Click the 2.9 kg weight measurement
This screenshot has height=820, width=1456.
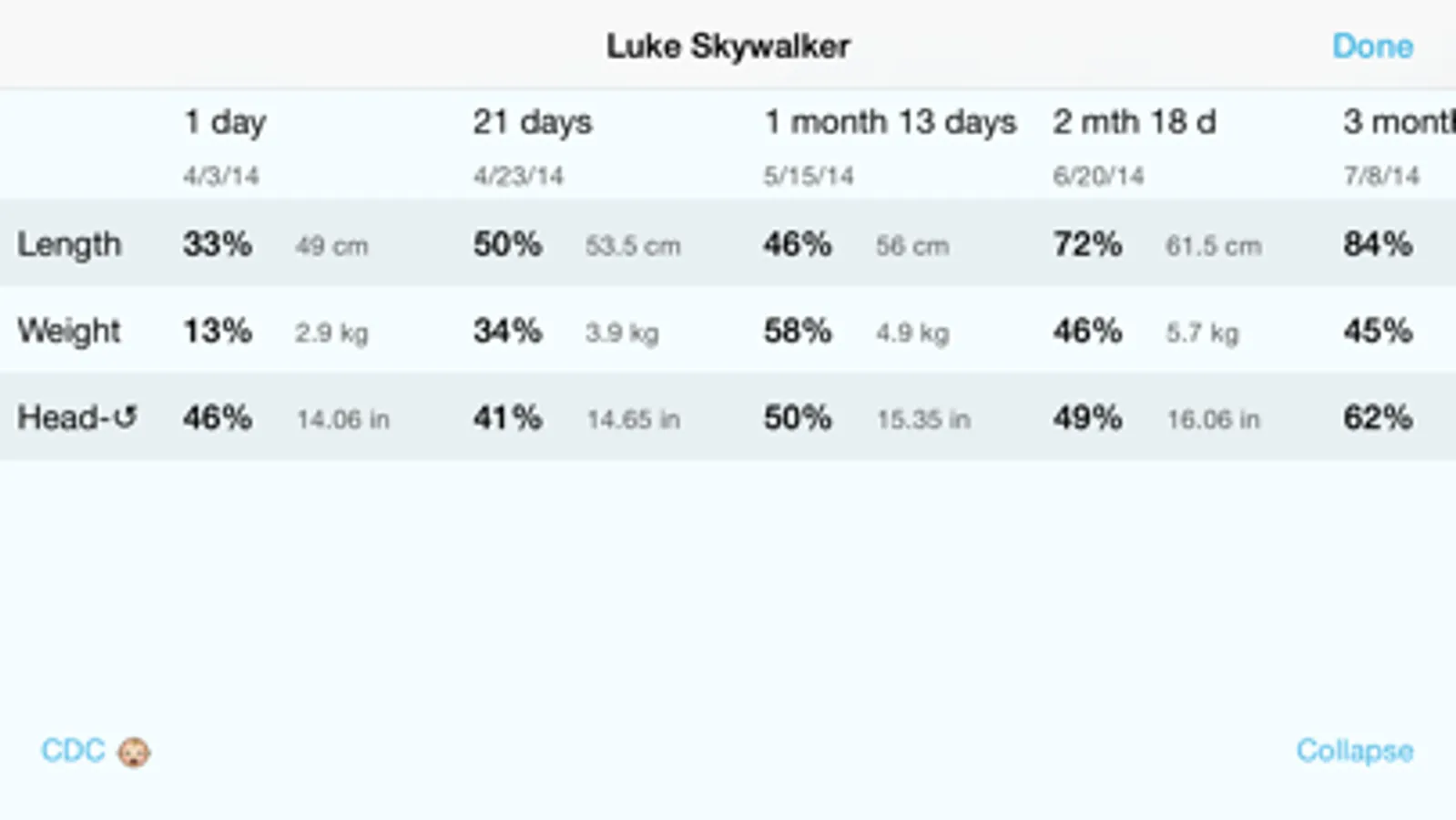331,333
